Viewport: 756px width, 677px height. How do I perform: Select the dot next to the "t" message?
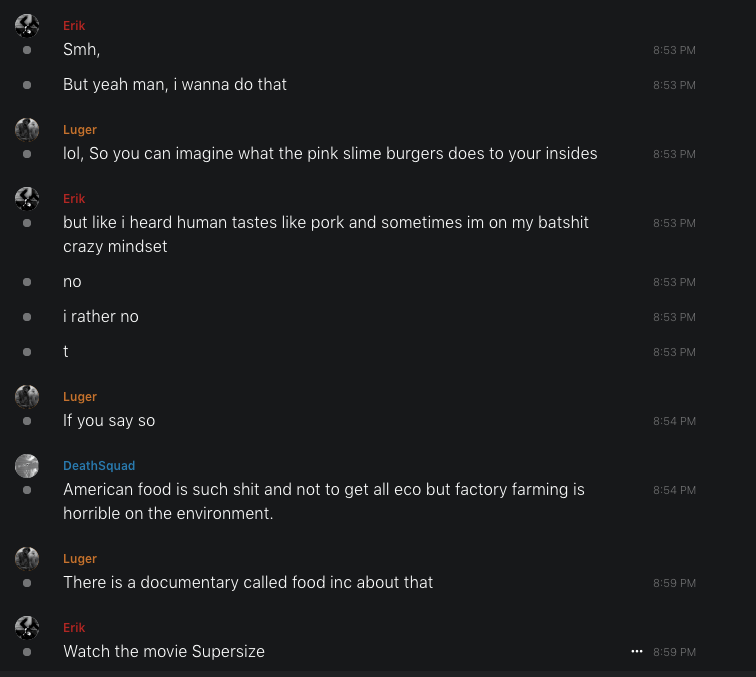[x=27, y=352]
